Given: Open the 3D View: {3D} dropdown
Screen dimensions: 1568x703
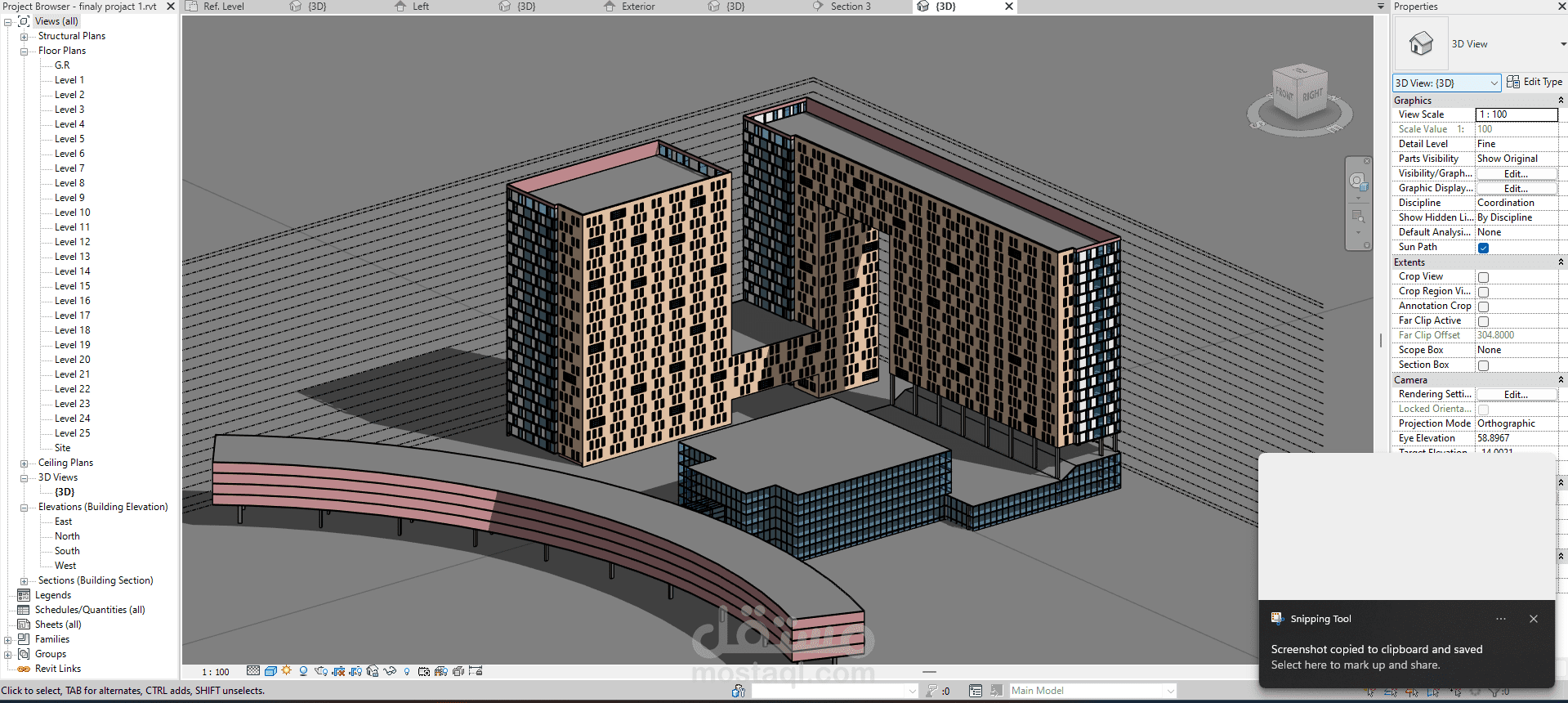Looking at the screenshot, I should coord(1446,83).
